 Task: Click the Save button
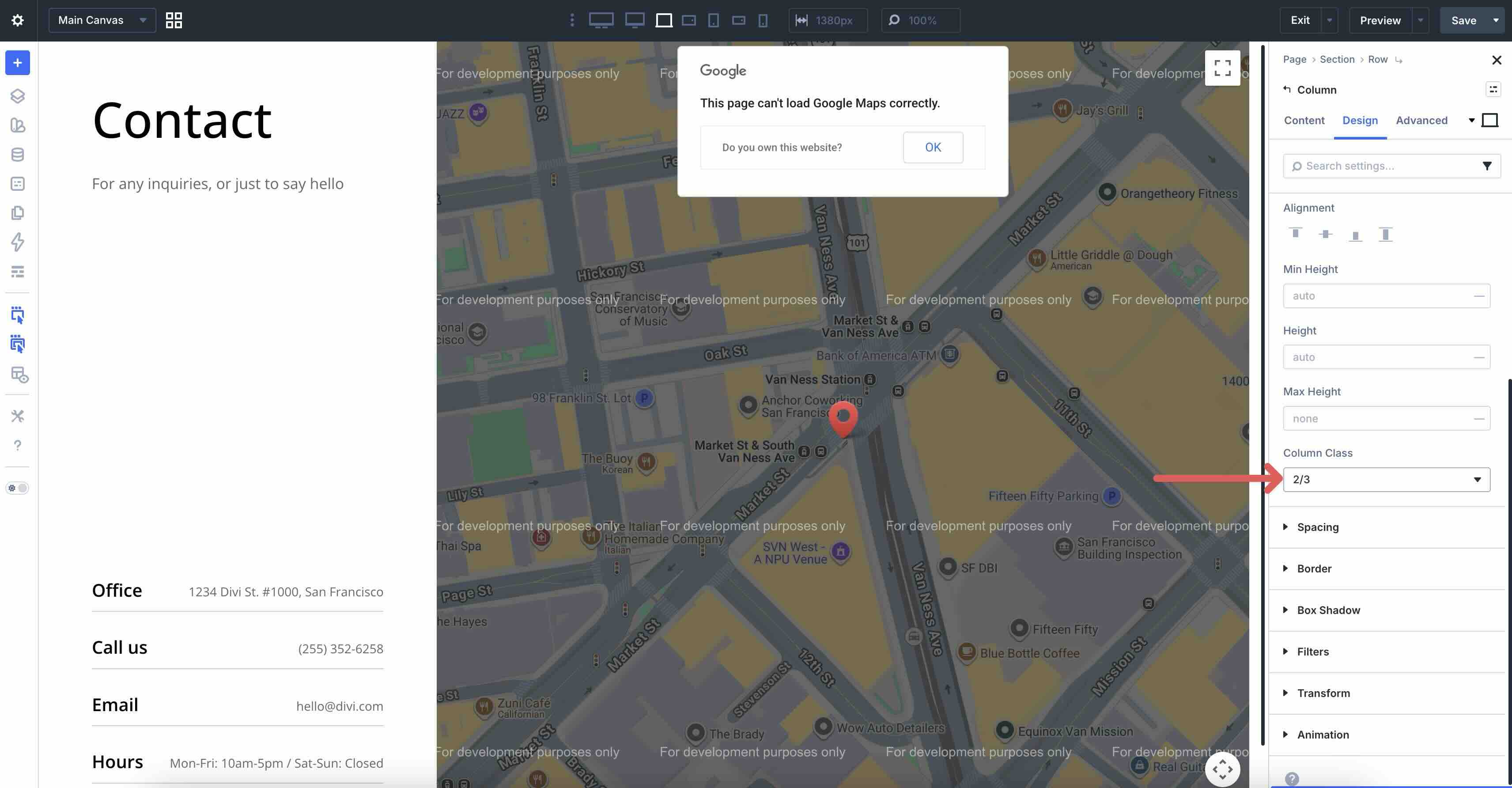tap(1464, 20)
